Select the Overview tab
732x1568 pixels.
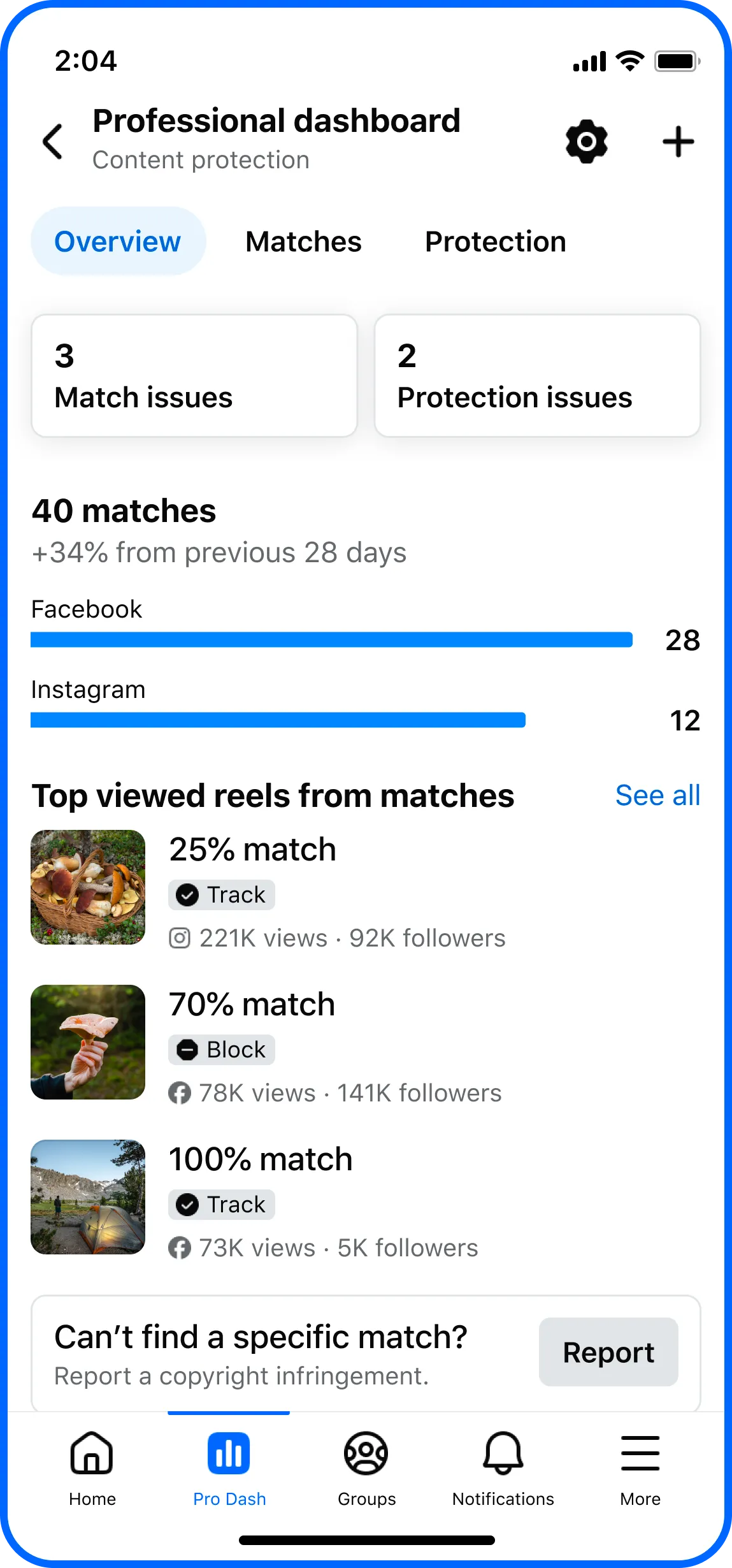point(118,242)
